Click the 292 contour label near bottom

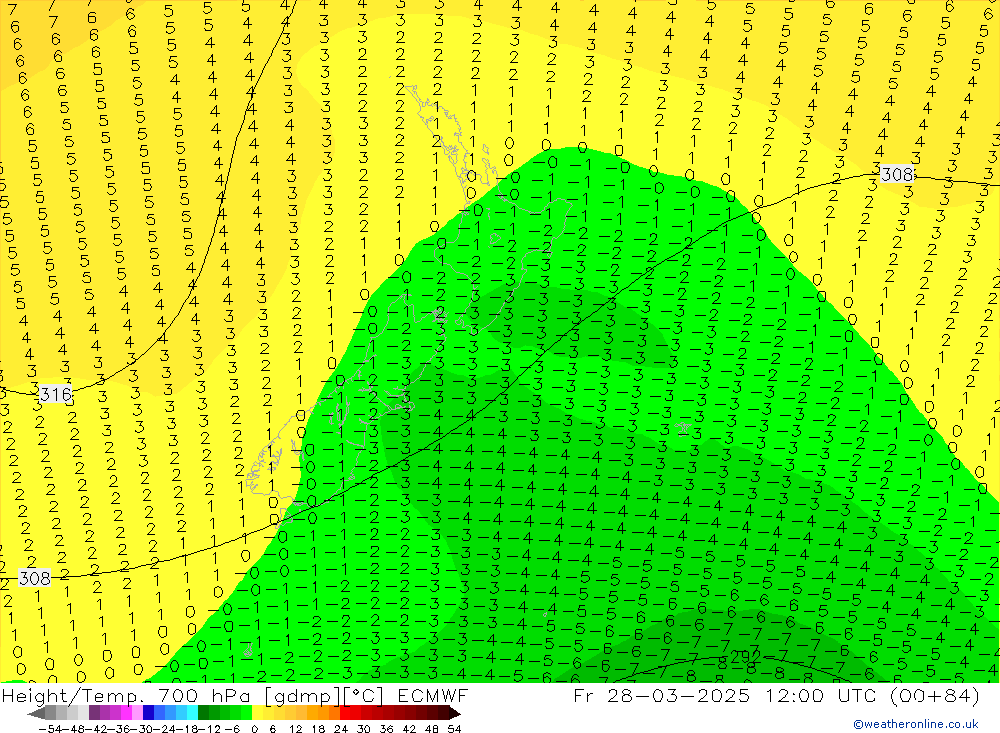coord(744,656)
